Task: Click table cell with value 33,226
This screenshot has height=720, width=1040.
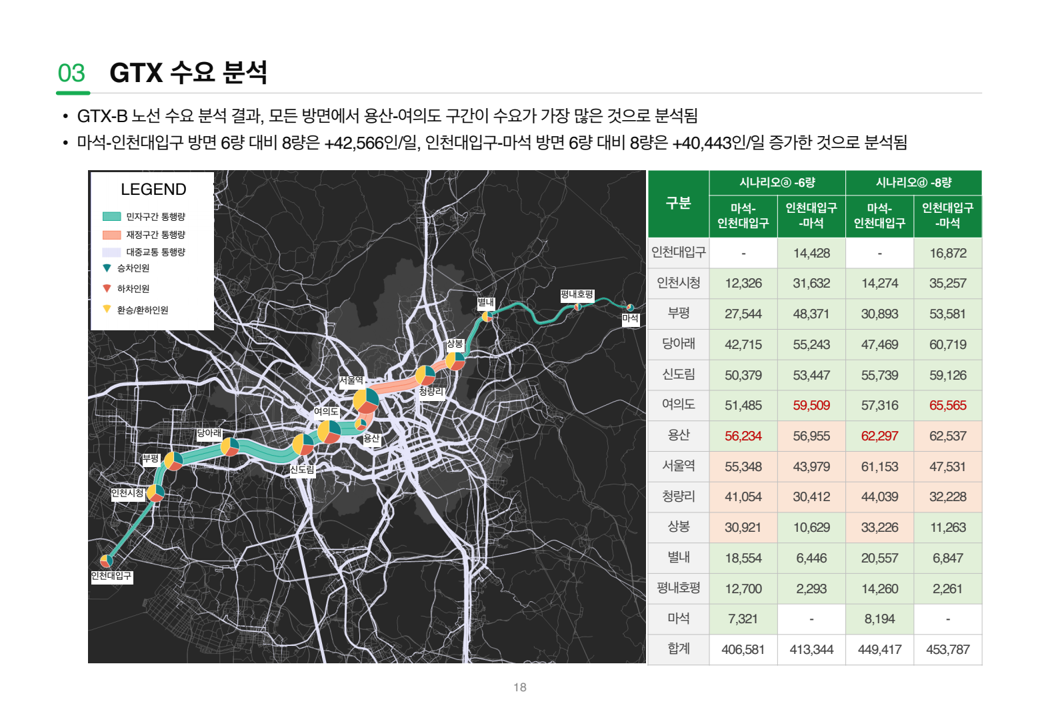Action: click(879, 527)
